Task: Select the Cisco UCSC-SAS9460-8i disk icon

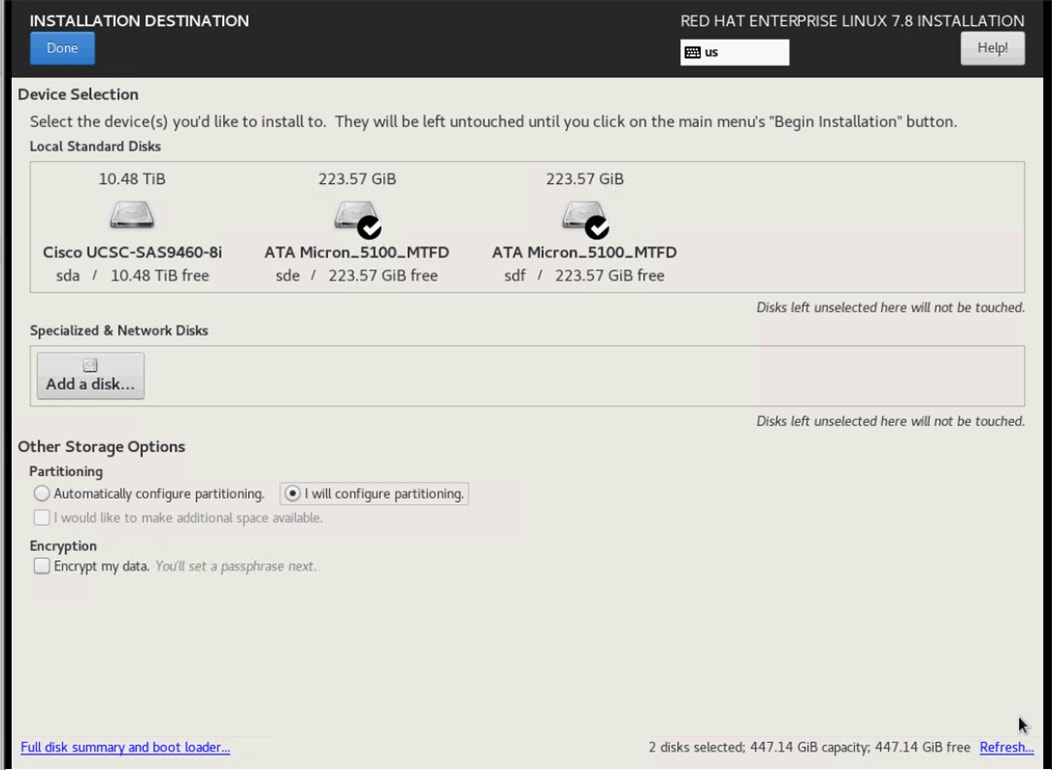Action: 132,215
